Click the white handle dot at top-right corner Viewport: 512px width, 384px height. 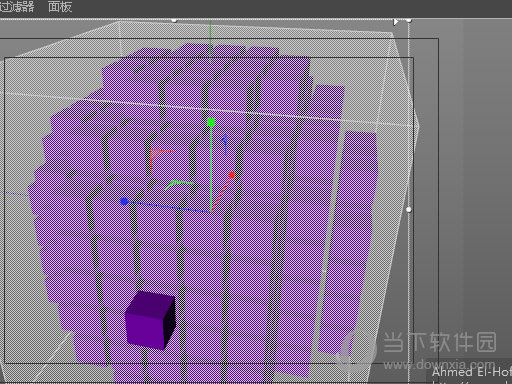[409, 21]
